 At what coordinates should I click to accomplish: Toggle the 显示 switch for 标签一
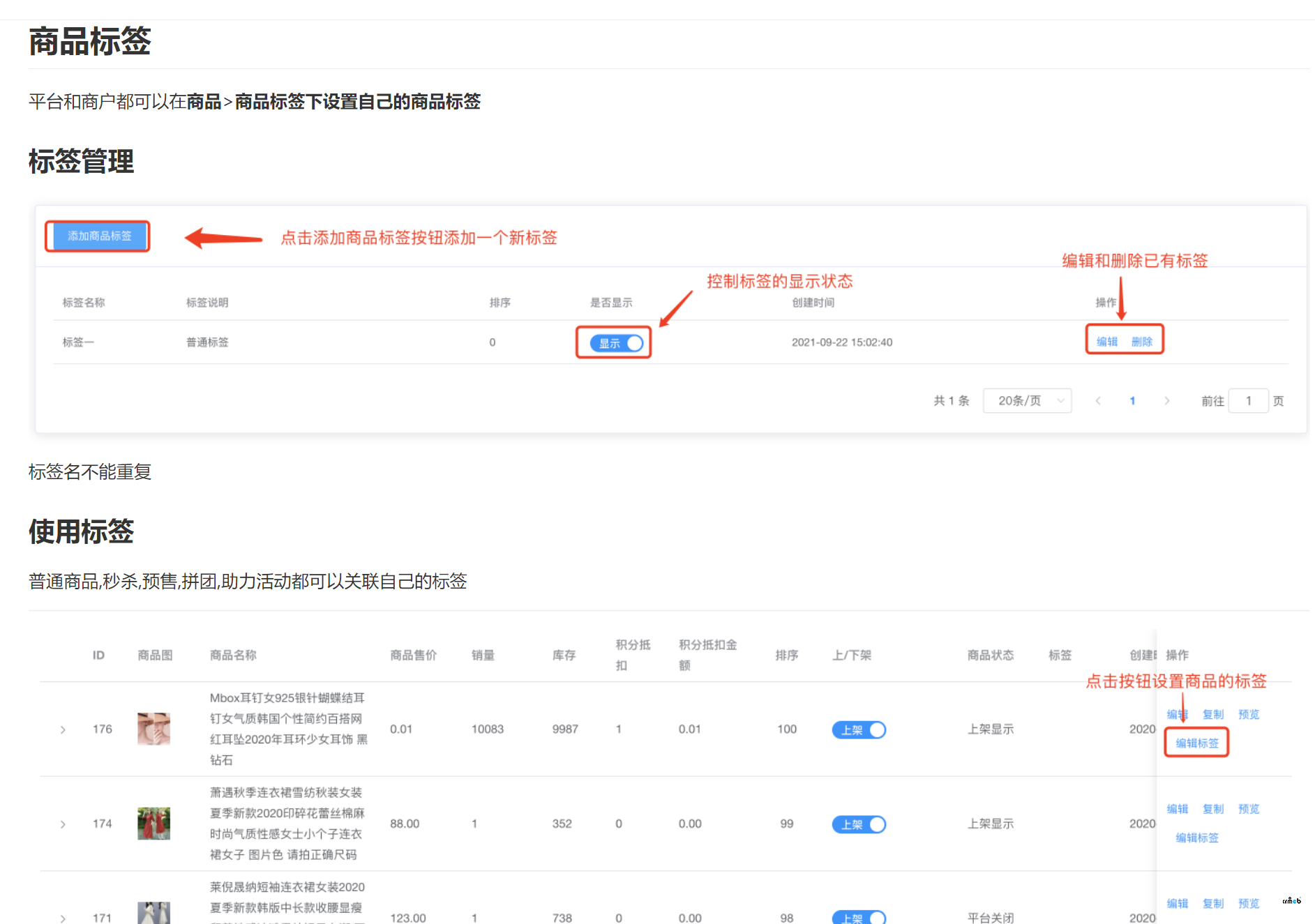coord(617,343)
